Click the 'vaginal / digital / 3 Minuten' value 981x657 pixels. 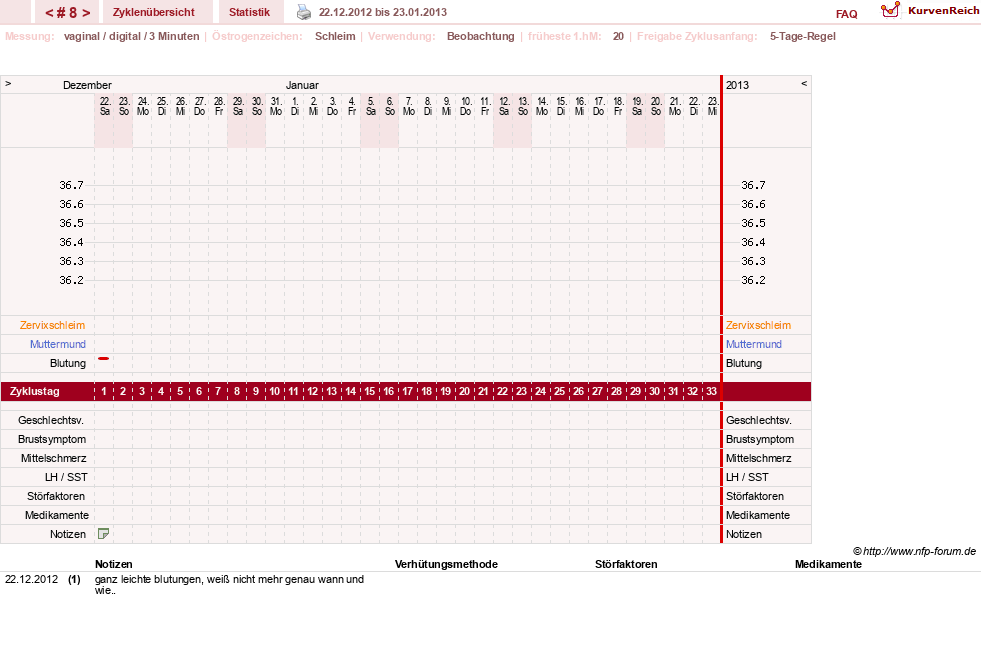[x=131, y=36]
